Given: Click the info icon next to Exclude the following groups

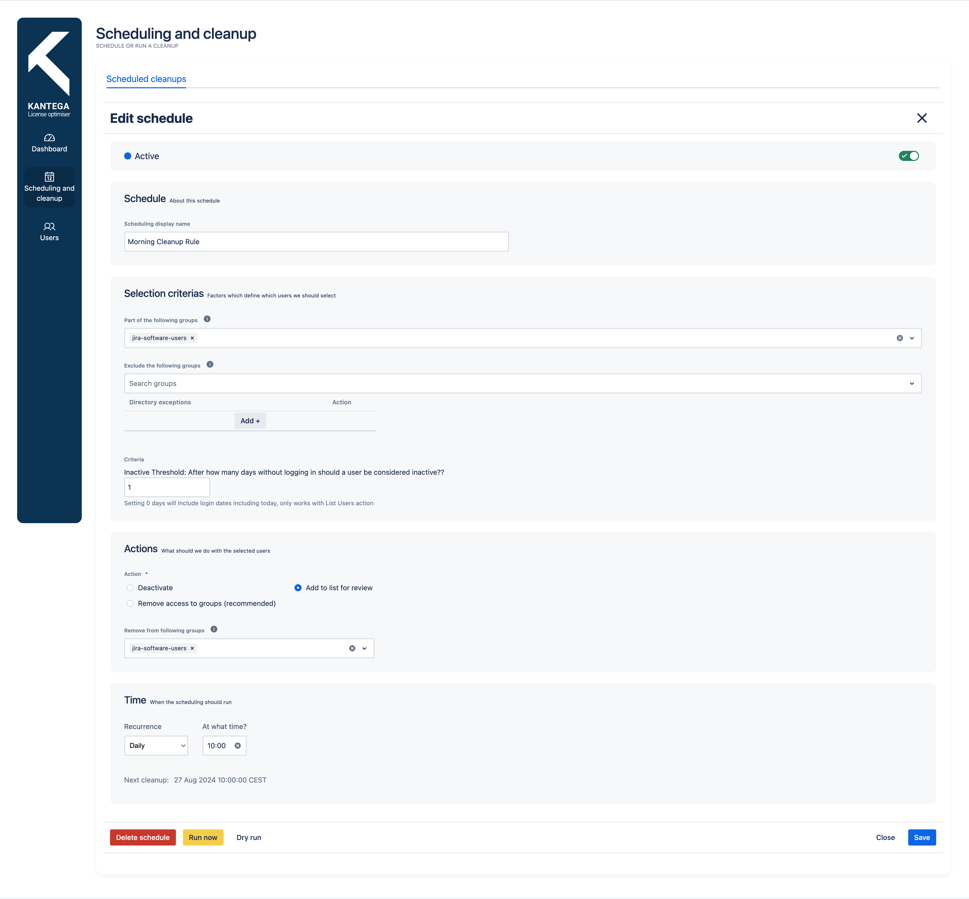Looking at the screenshot, I should click(210, 365).
